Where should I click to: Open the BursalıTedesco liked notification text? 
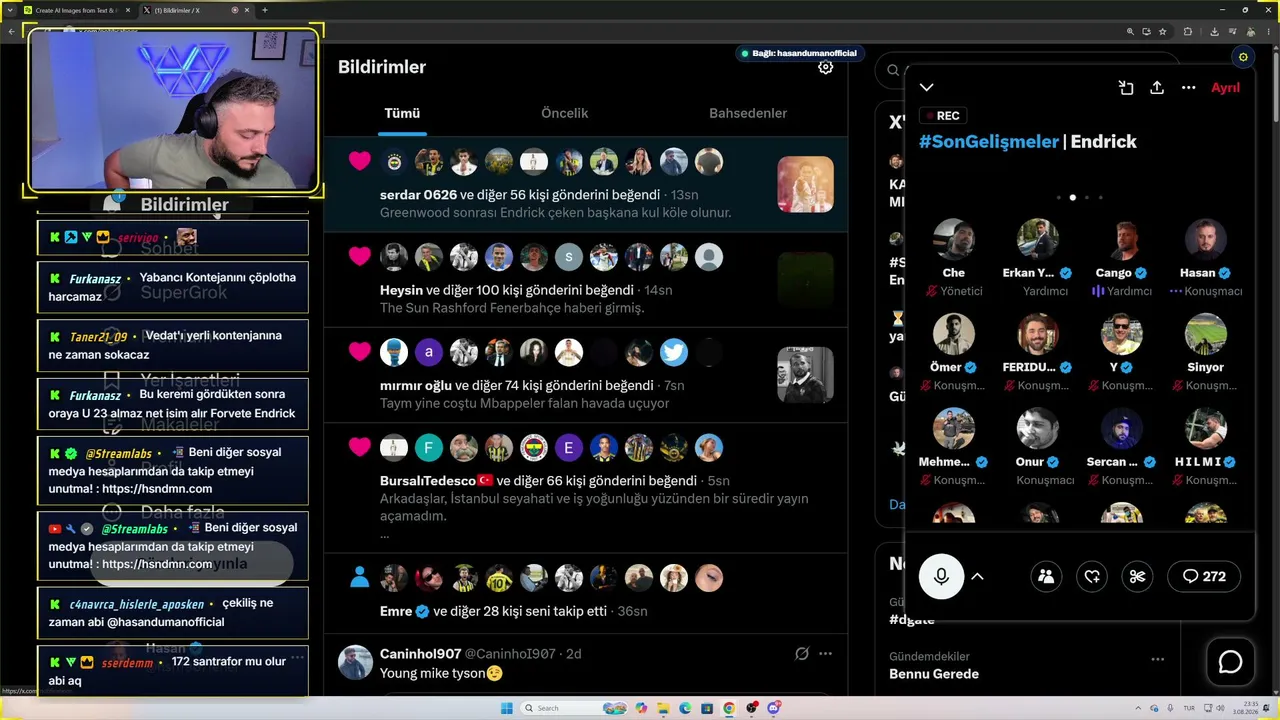pyautogui.click(x=540, y=480)
